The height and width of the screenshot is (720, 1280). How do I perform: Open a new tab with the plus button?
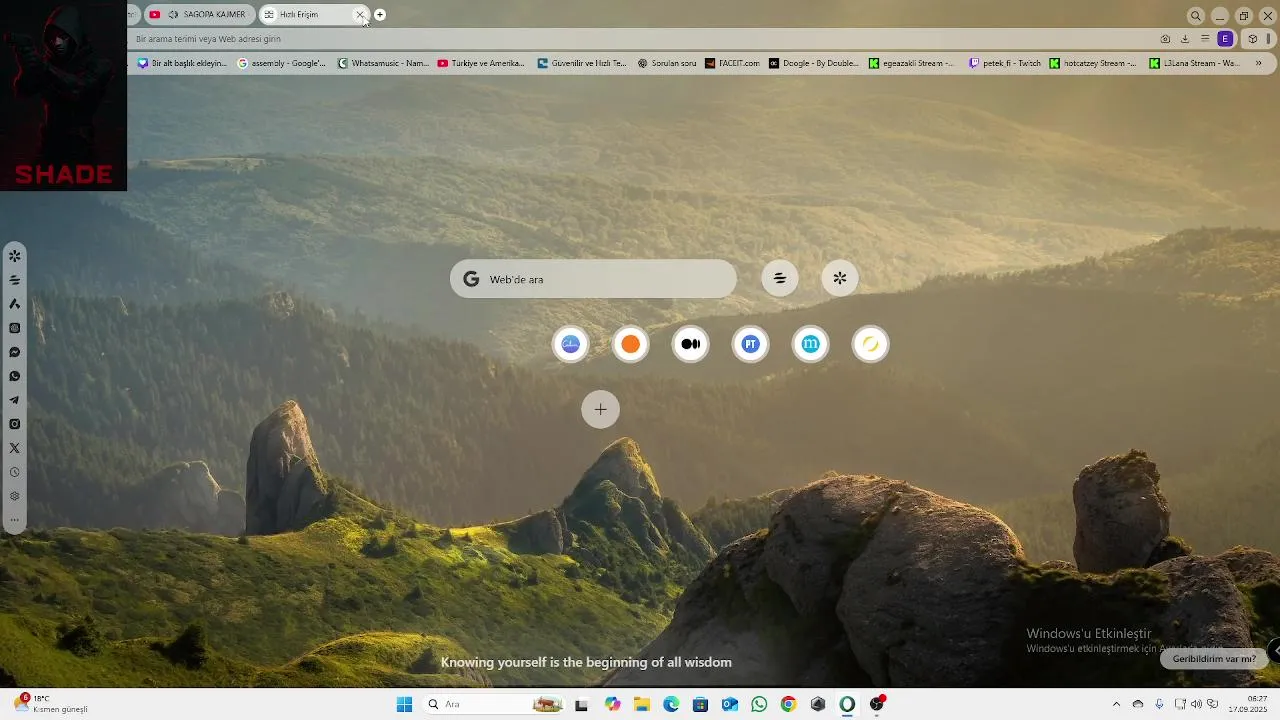tap(380, 15)
